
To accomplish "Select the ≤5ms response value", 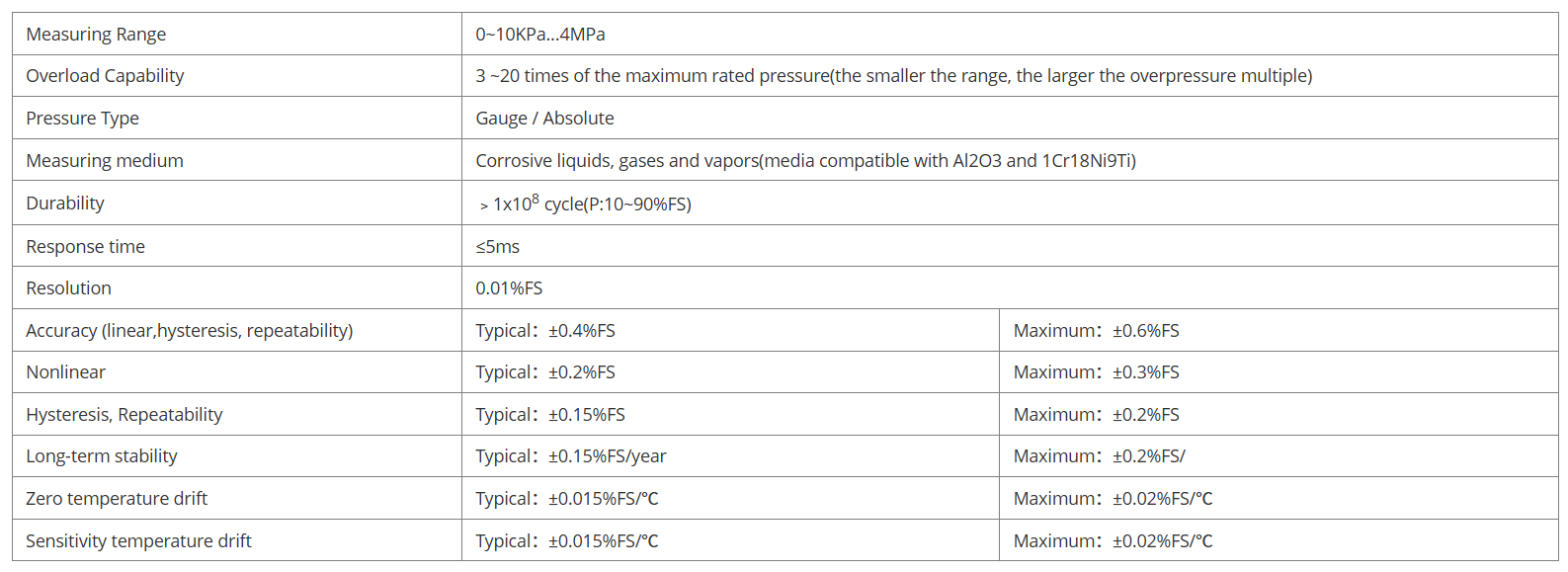I will [497, 247].
